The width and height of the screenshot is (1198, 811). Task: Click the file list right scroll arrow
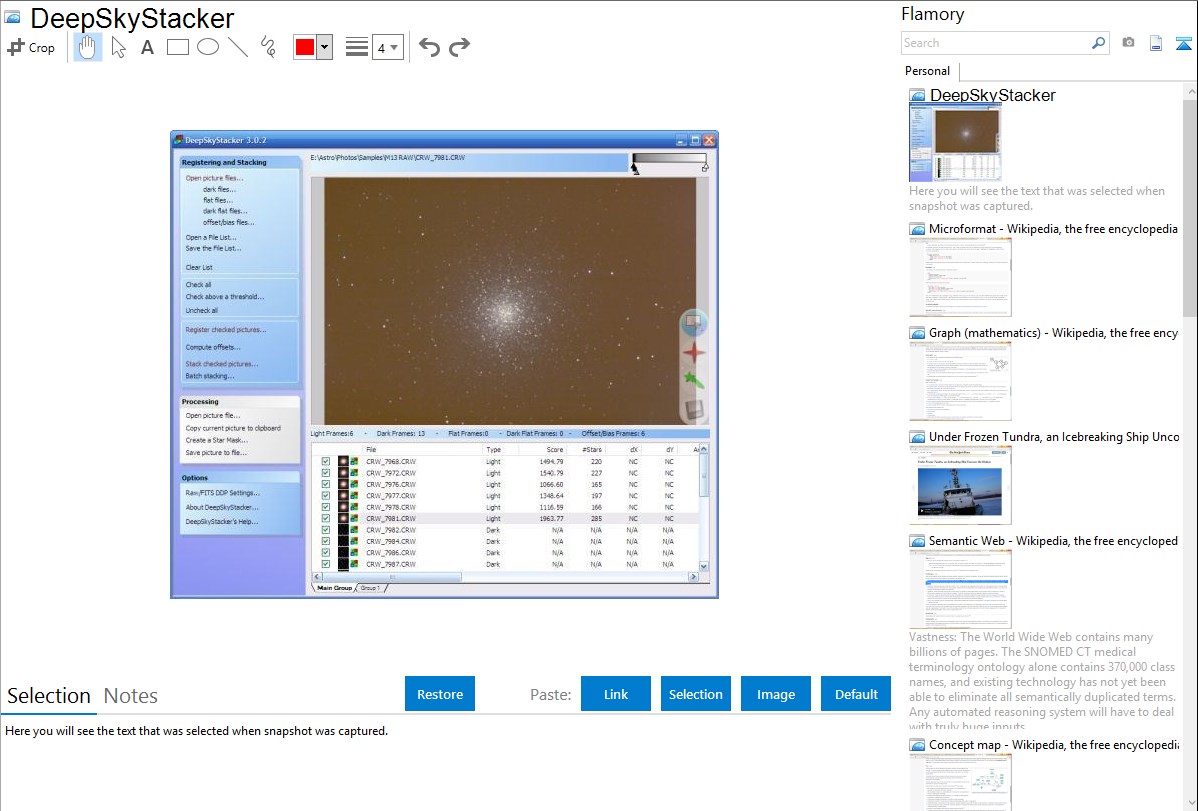693,577
